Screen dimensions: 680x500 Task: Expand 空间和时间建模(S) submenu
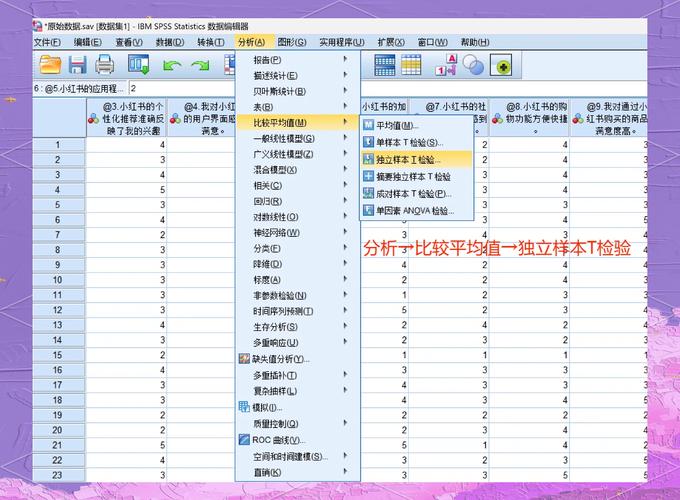pyautogui.click(x=298, y=456)
